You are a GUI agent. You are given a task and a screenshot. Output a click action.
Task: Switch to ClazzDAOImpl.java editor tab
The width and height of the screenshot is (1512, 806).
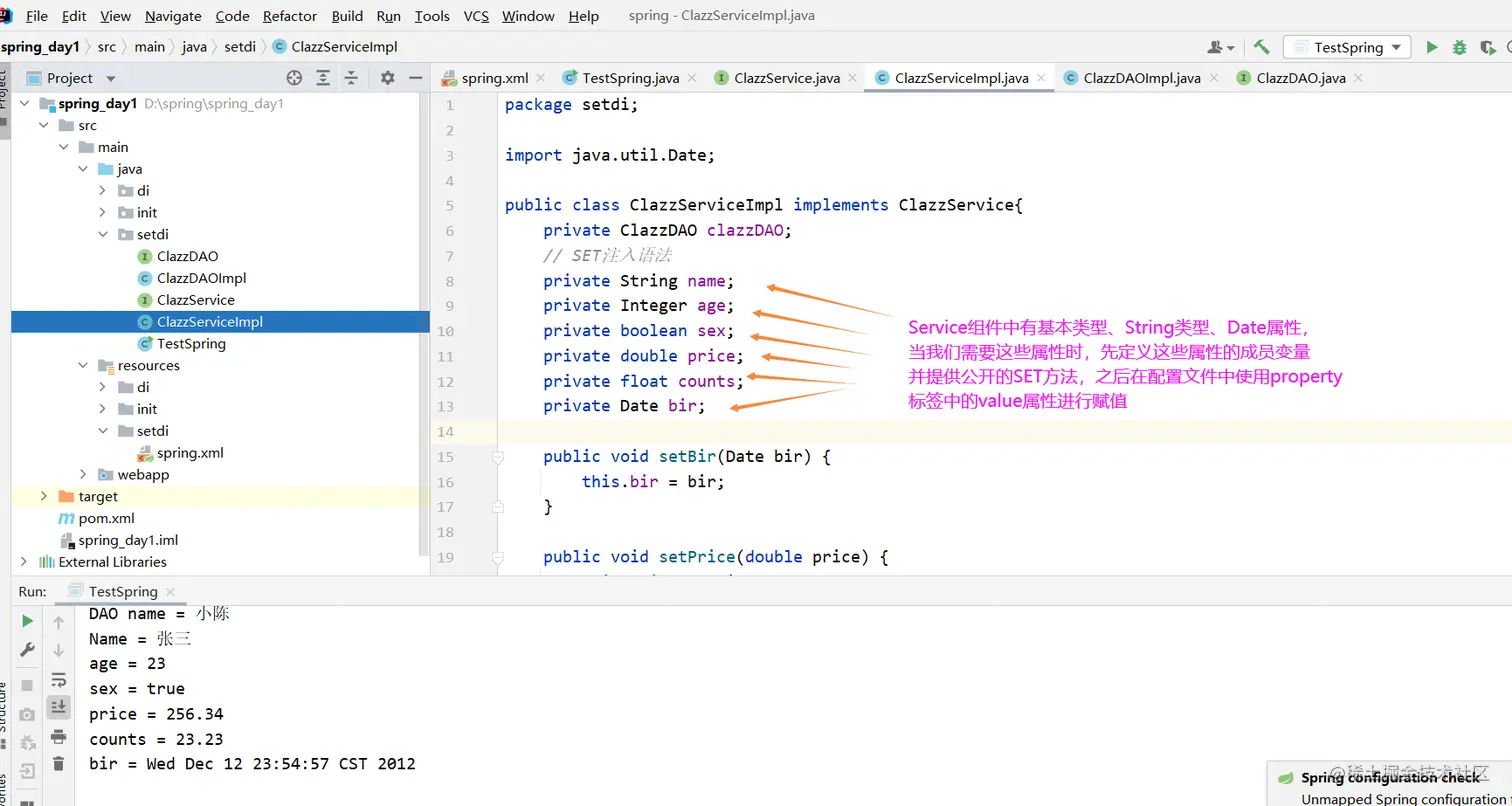coord(1142,78)
